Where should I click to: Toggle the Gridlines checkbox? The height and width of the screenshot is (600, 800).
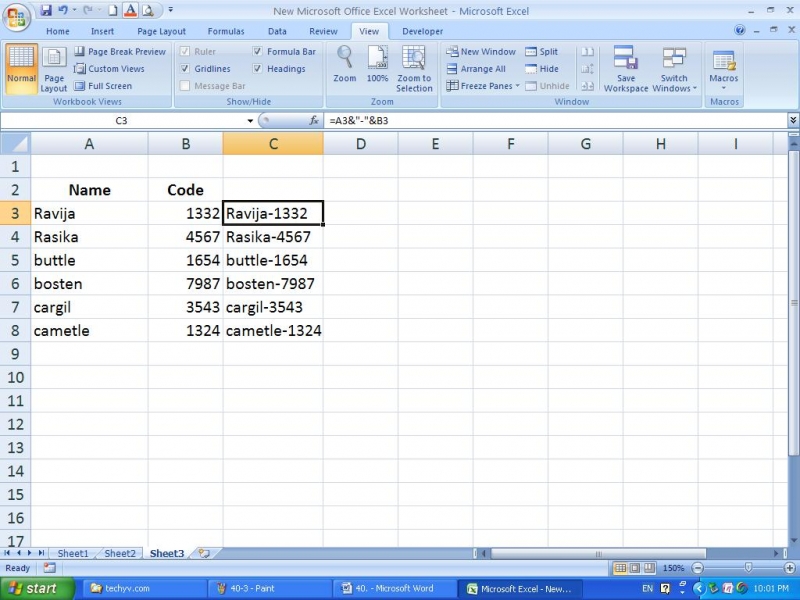click(186, 69)
